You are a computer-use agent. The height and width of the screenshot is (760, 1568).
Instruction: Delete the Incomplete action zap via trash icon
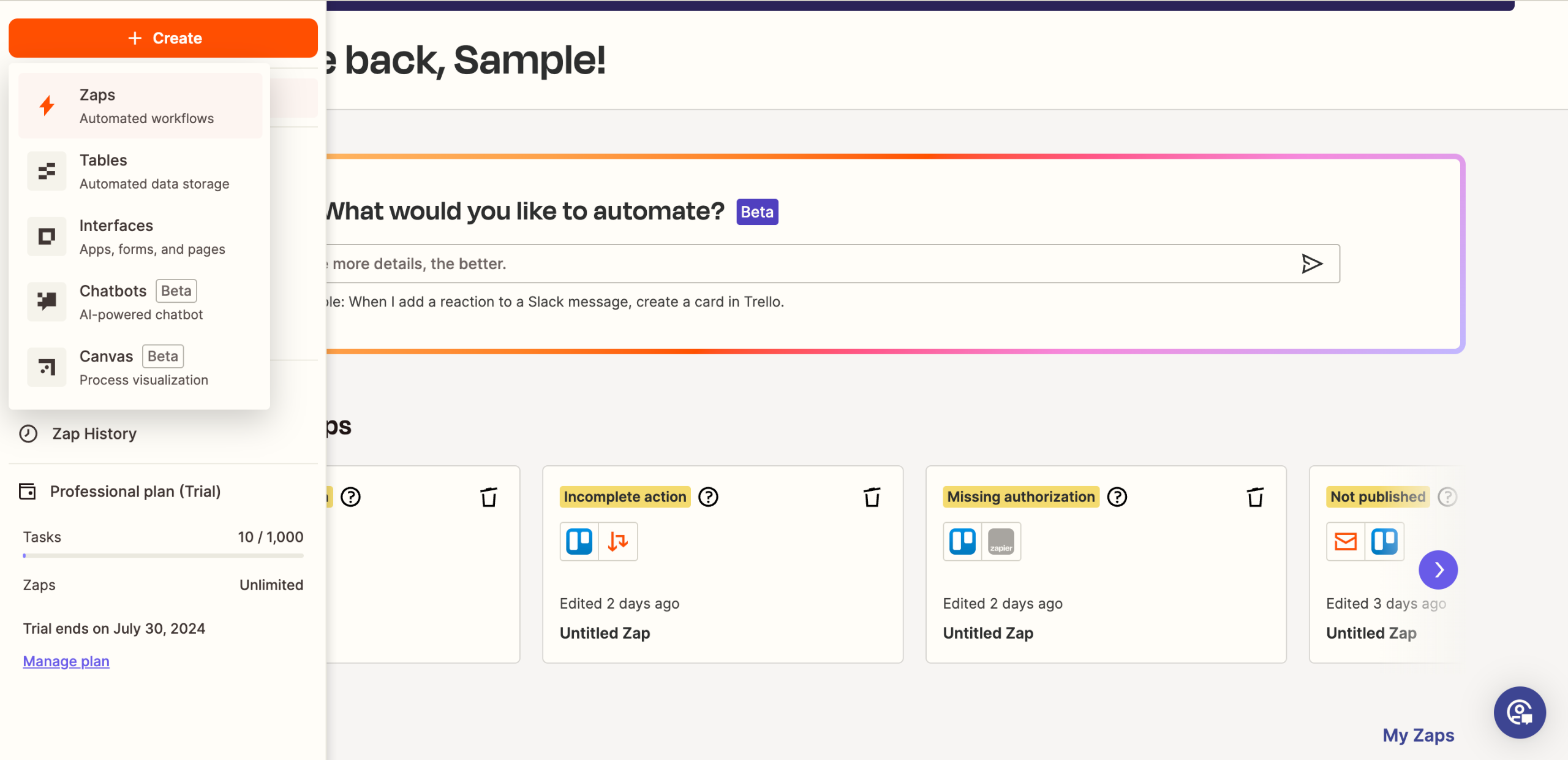tap(872, 497)
